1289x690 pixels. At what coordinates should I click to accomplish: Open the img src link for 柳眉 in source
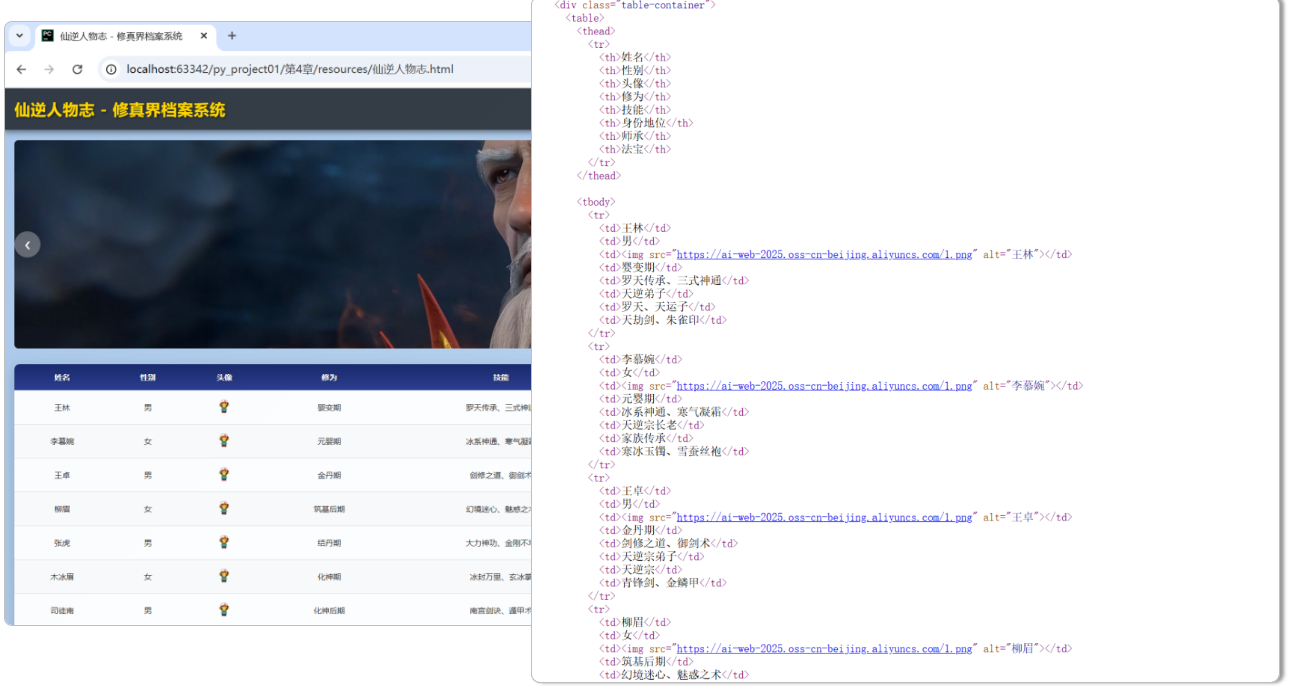(x=824, y=649)
